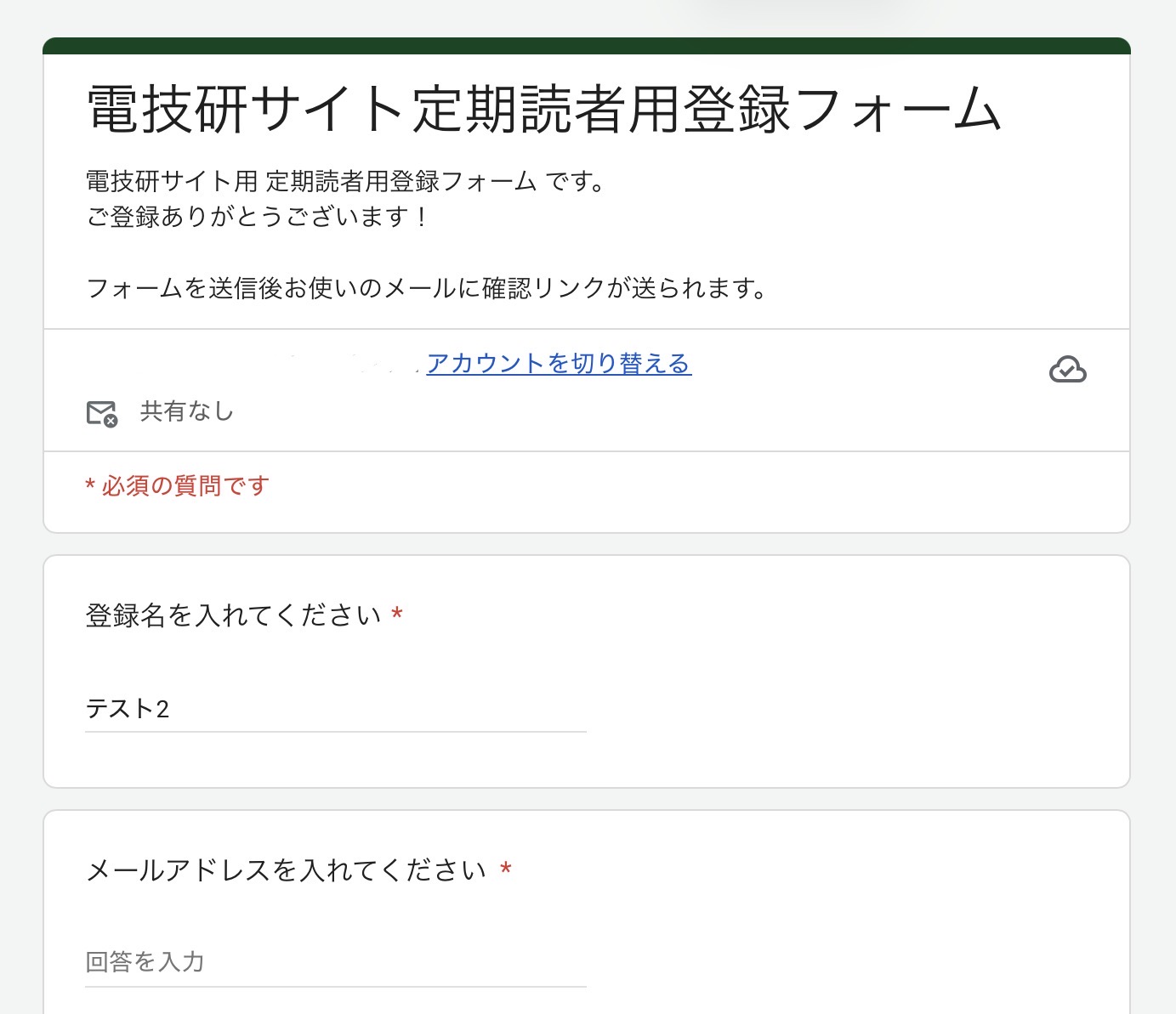Click the red asterisk after メールアドレスを入れてください

(506, 869)
